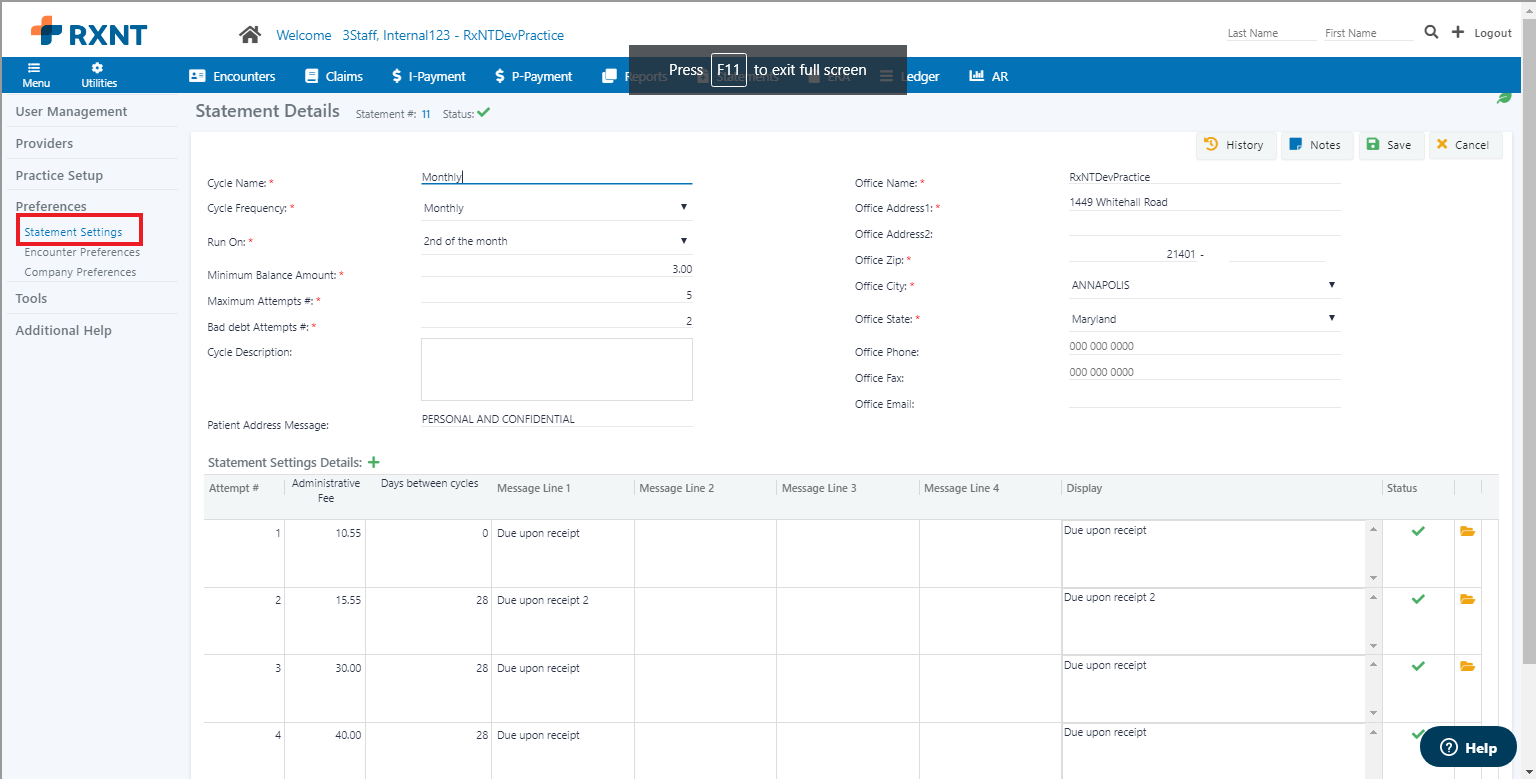
Task: Click the green Status checkmark in the header
Action: point(484,113)
